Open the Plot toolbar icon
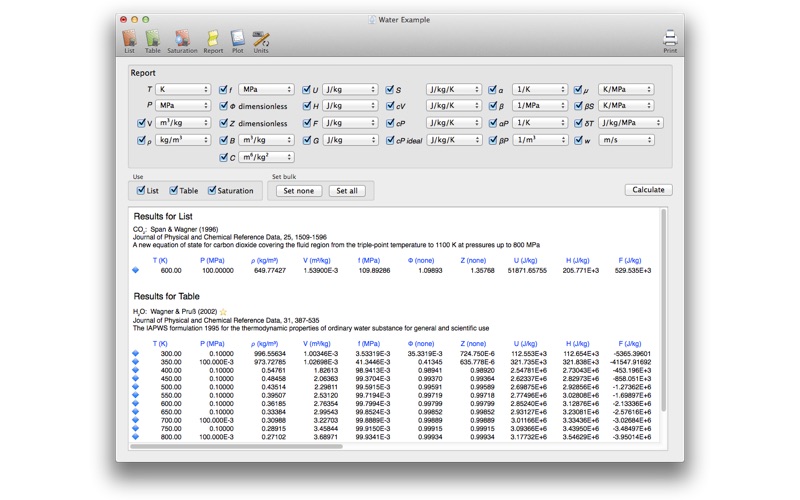800x500 pixels. click(238, 41)
